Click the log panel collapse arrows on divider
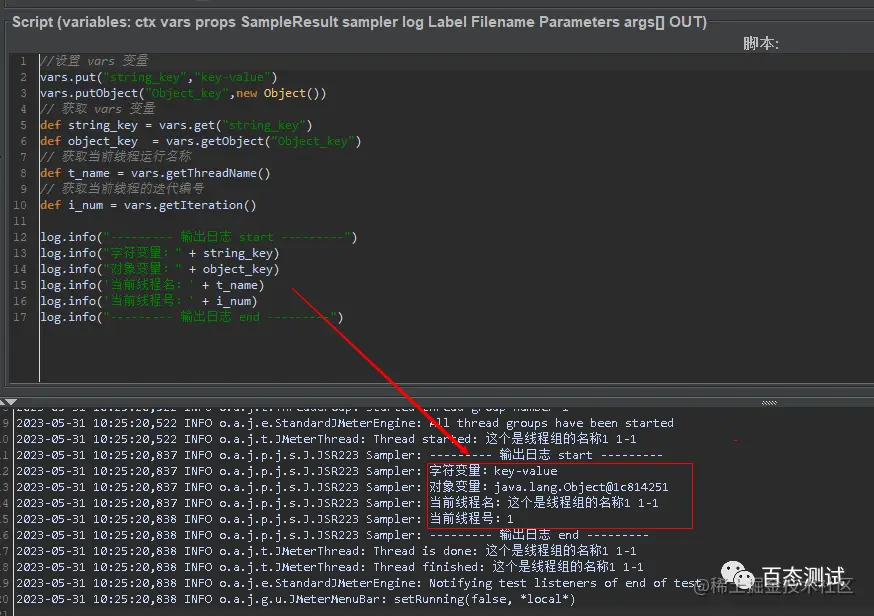 point(8,402)
